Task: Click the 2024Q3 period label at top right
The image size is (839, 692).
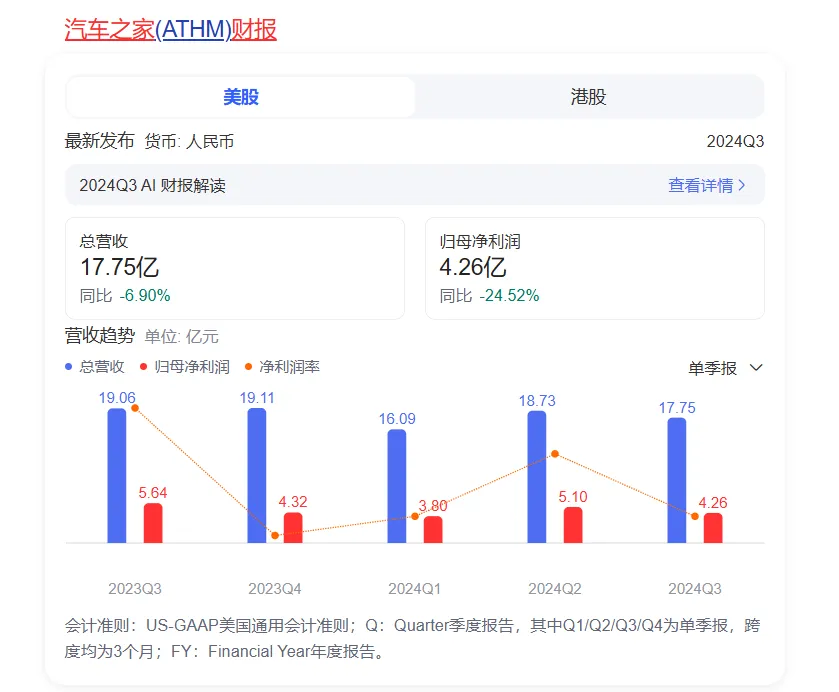Action: pyautogui.click(x=735, y=141)
